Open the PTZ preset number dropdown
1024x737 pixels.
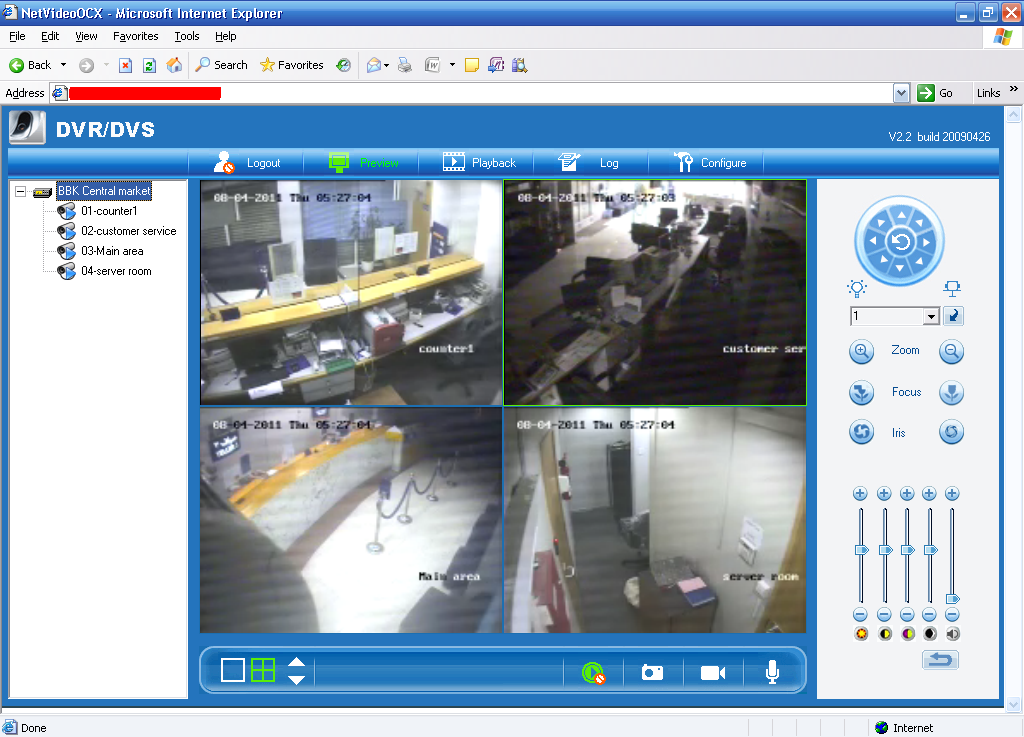click(x=932, y=316)
